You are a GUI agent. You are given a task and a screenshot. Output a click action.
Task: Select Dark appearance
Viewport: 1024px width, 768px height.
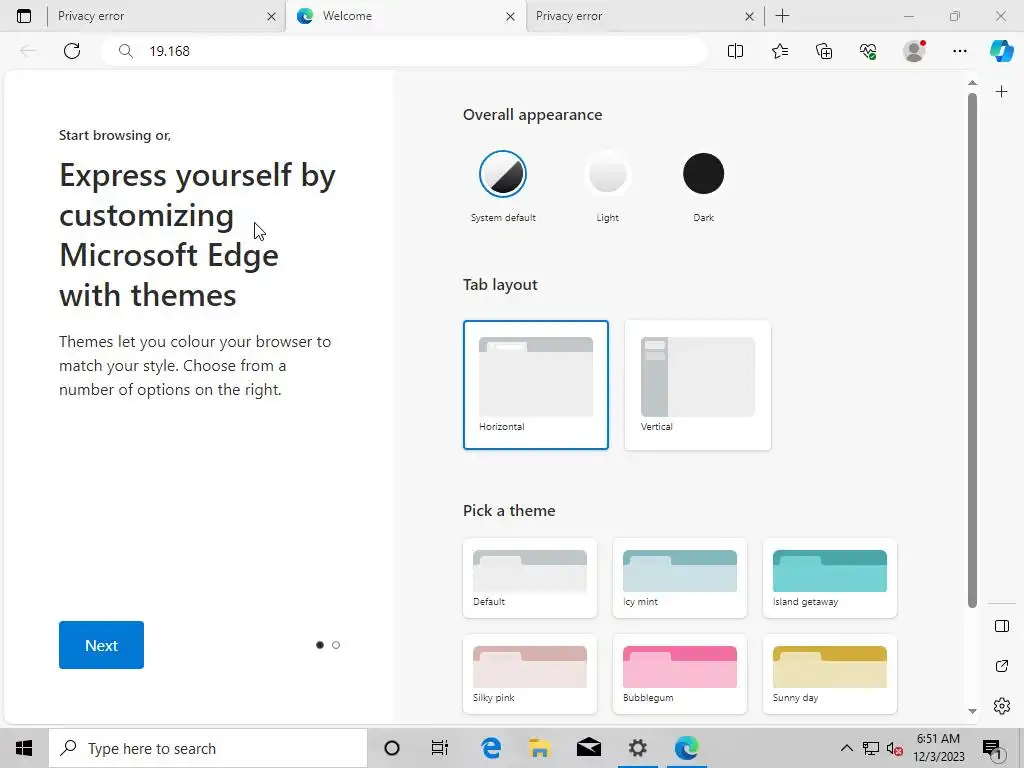pos(703,174)
